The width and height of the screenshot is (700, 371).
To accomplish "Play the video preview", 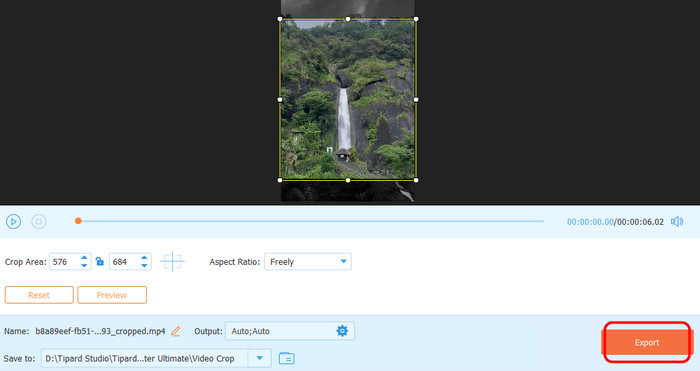I will pyautogui.click(x=13, y=221).
